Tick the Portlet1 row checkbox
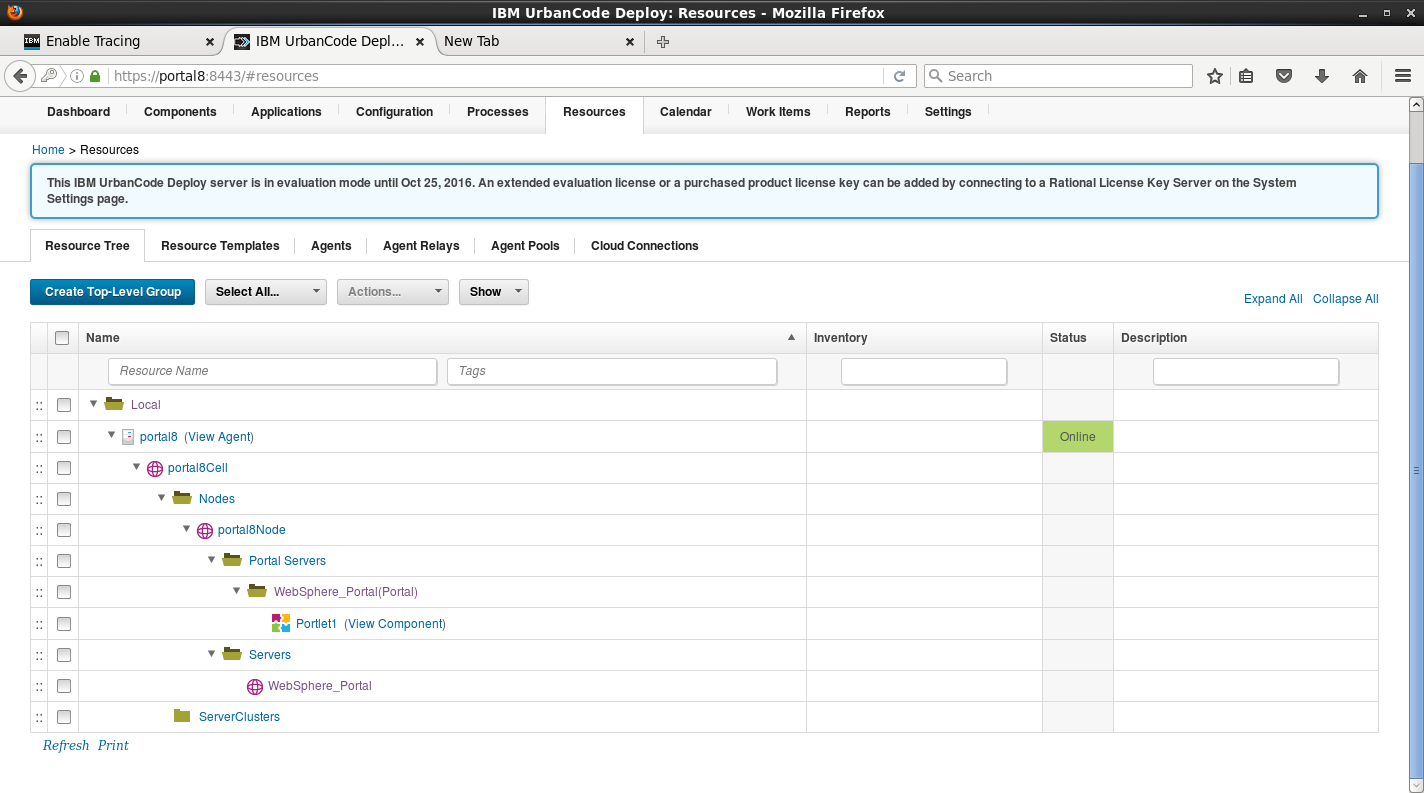Viewport: 1424px width, 793px height. tap(64, 623)
